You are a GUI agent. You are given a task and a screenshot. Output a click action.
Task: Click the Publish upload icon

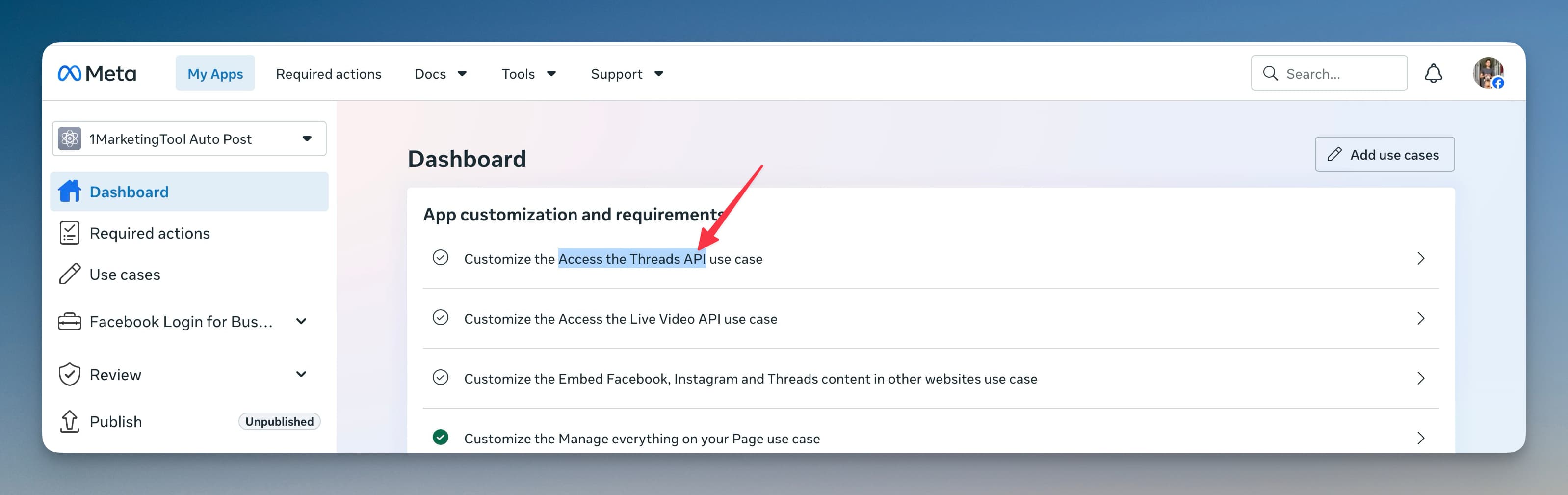69,421
